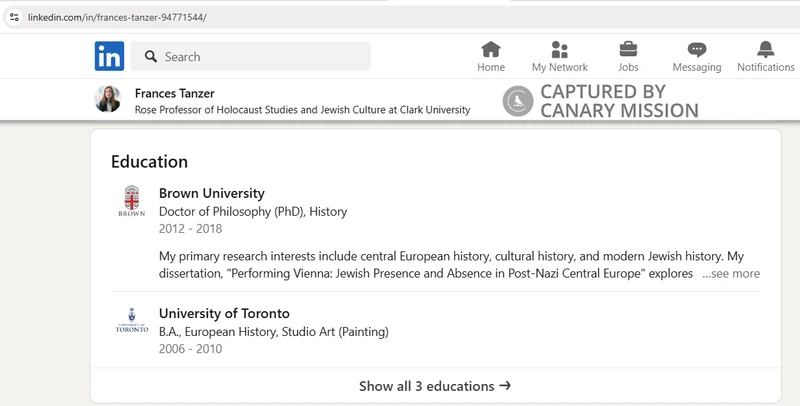The width and height of the screenshot is (800, 406).
Task: Show all 3 educations
Action: click(x=435, y=386)
